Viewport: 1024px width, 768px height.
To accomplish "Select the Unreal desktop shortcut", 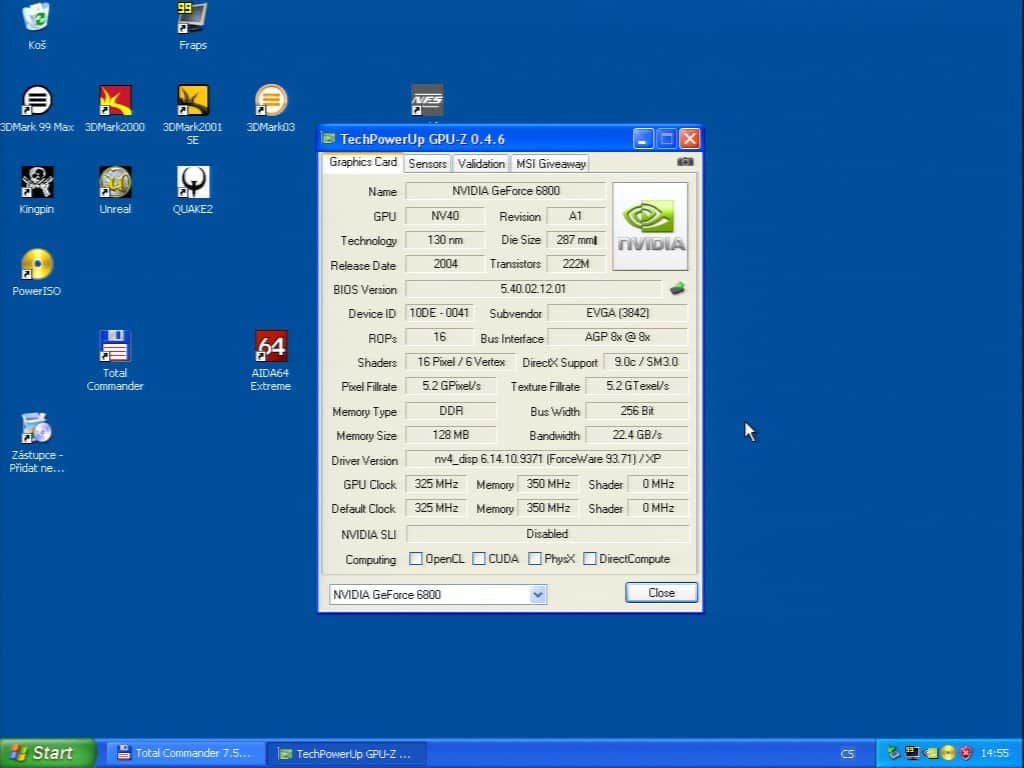I will (115, 182).
